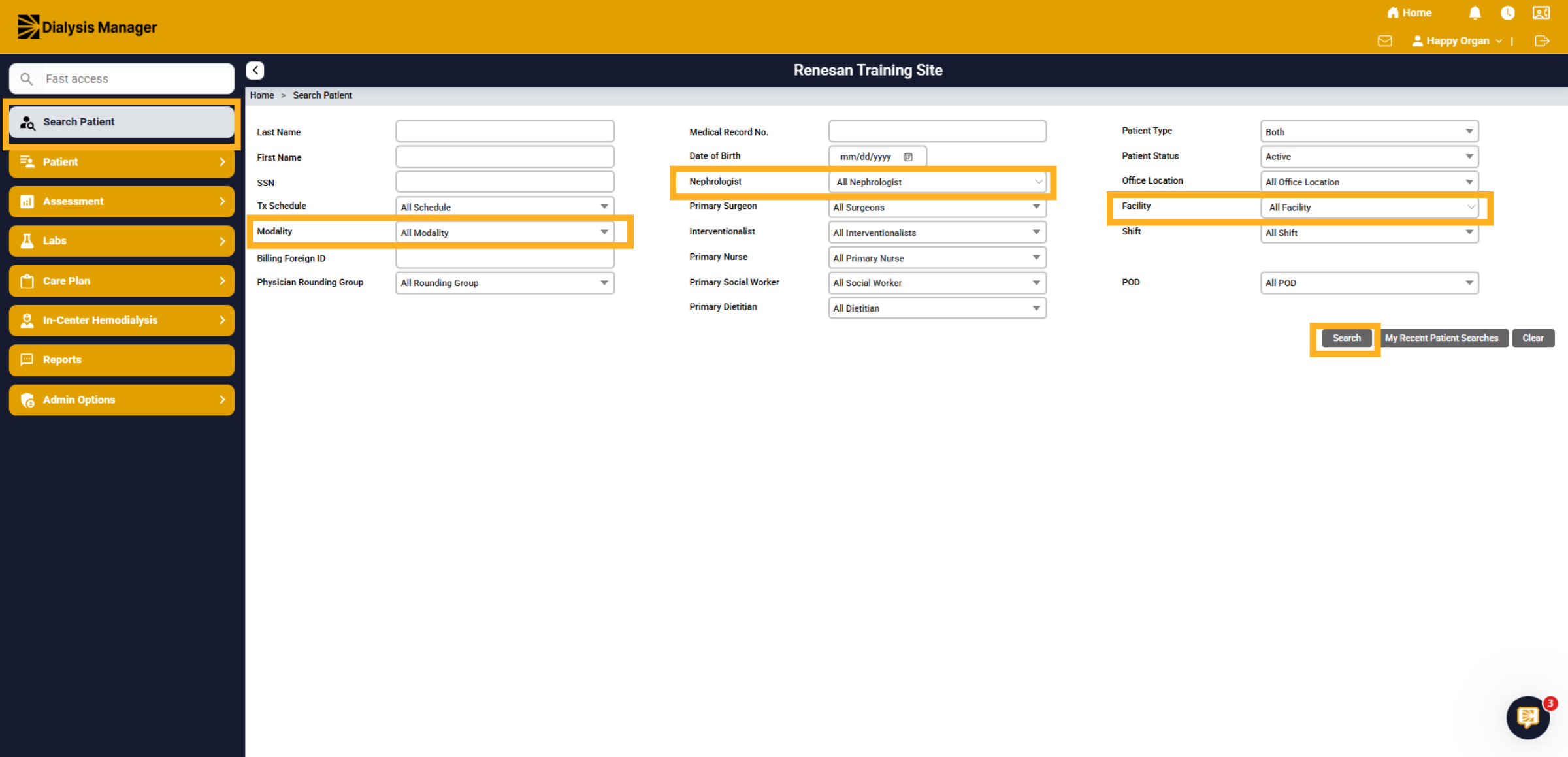Click the Clear button
The height and width of the screenshot is (757, 1568).
(1533, 338)
